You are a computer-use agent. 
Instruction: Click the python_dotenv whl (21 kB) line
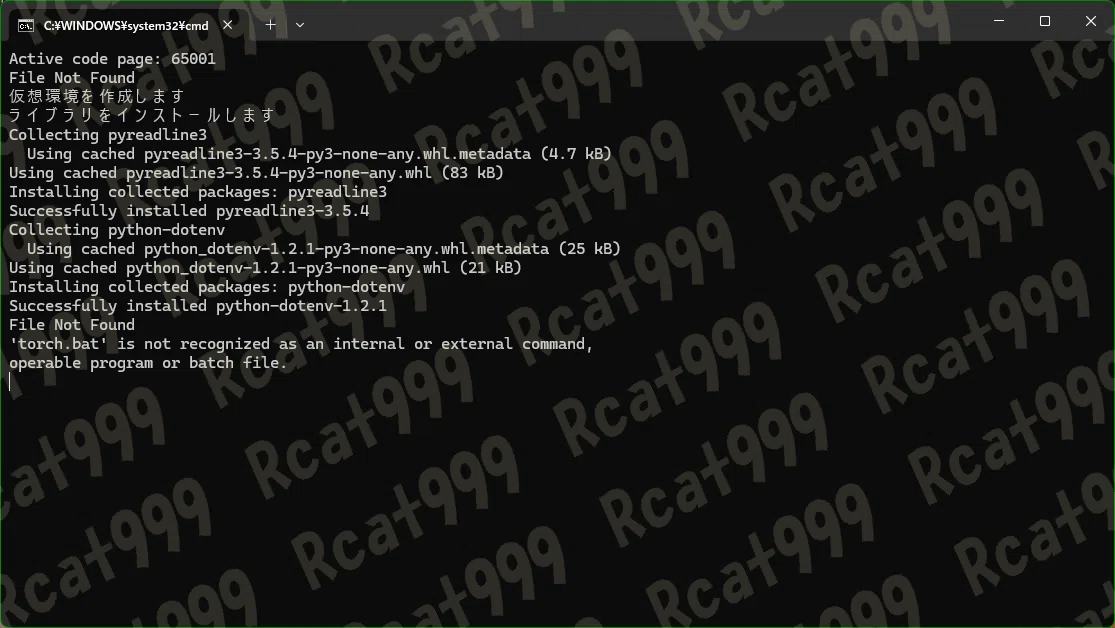(265, 268)
